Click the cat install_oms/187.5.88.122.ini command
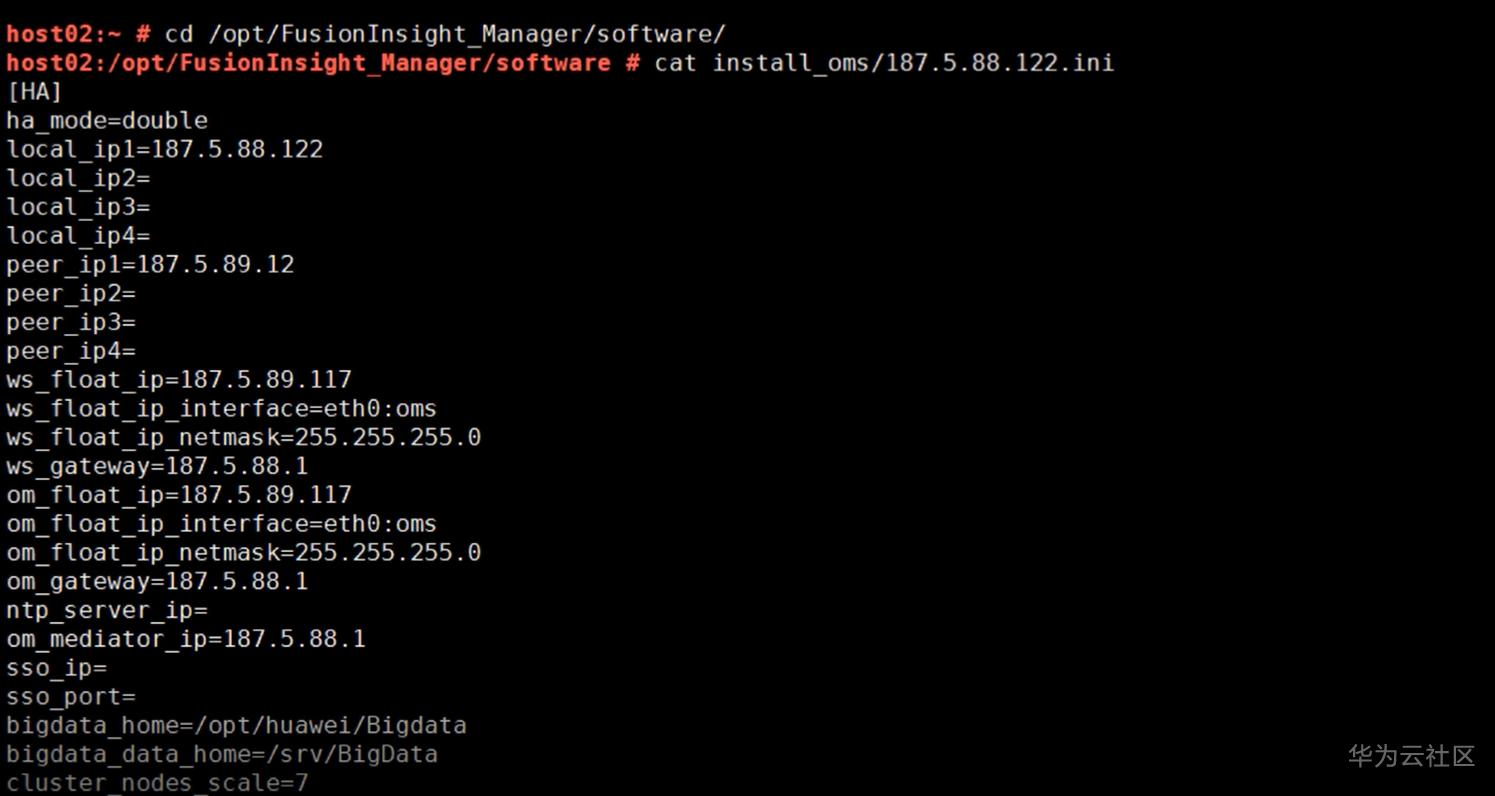The height and width of the screenshot is (796, 1495). (884, 63)
